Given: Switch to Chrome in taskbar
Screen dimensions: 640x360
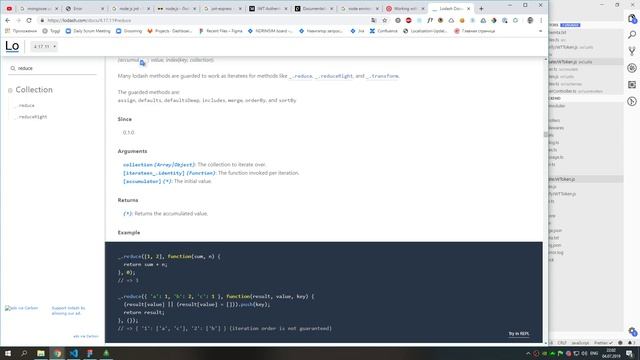Looking at the screenshot, I should 58,353.
